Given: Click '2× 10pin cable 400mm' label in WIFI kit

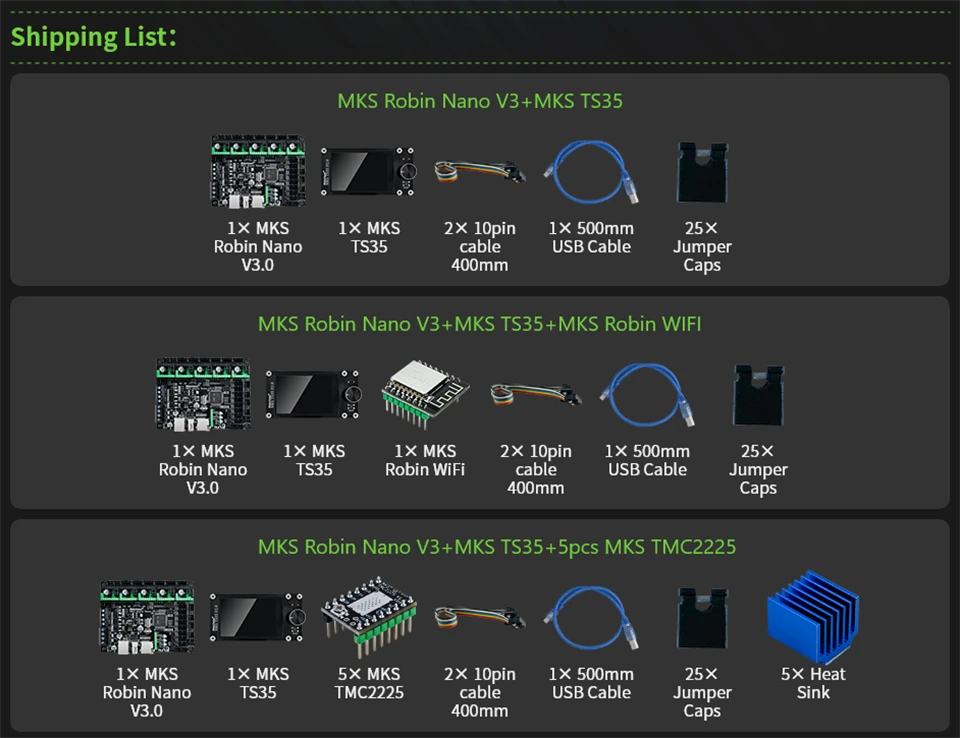Looking at the screenshot, I should click(x=536, y=469).
